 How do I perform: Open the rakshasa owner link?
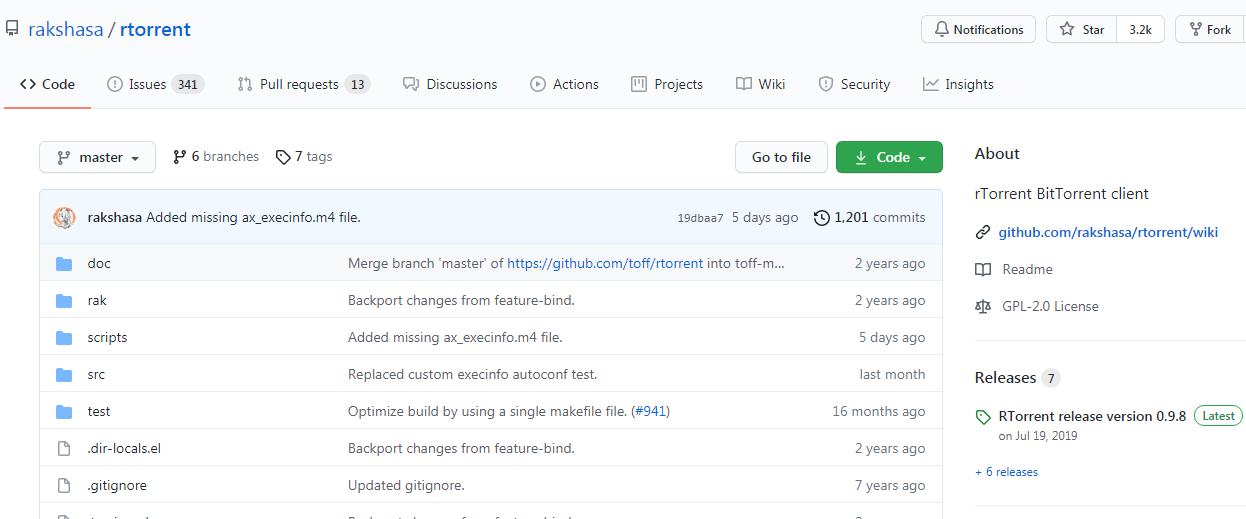pyautogui.click(x=65, y=29)
